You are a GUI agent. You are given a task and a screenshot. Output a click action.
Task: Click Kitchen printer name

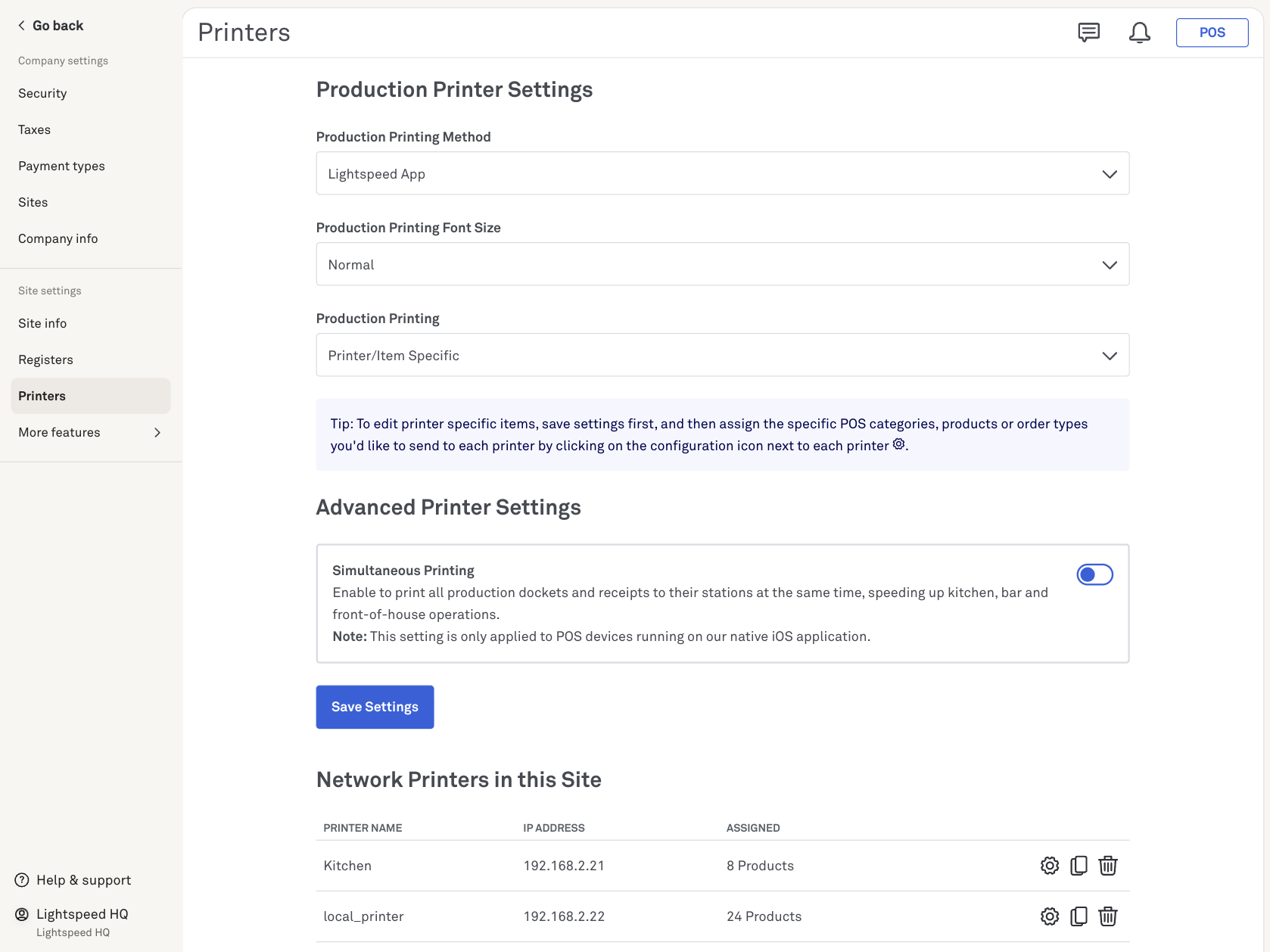(347, 866)
